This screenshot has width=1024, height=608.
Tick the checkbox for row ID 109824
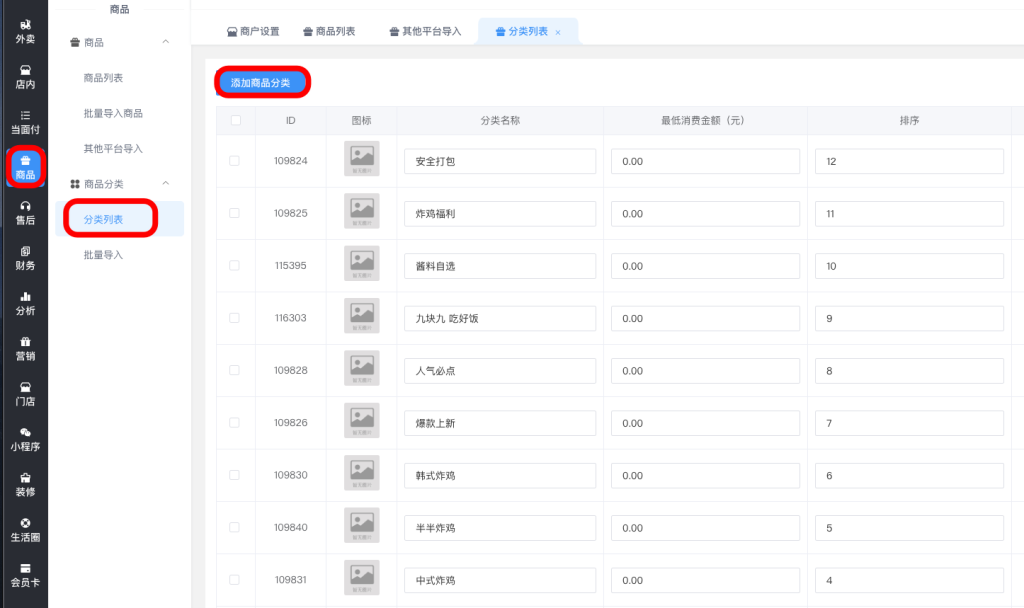coord(235,161)
